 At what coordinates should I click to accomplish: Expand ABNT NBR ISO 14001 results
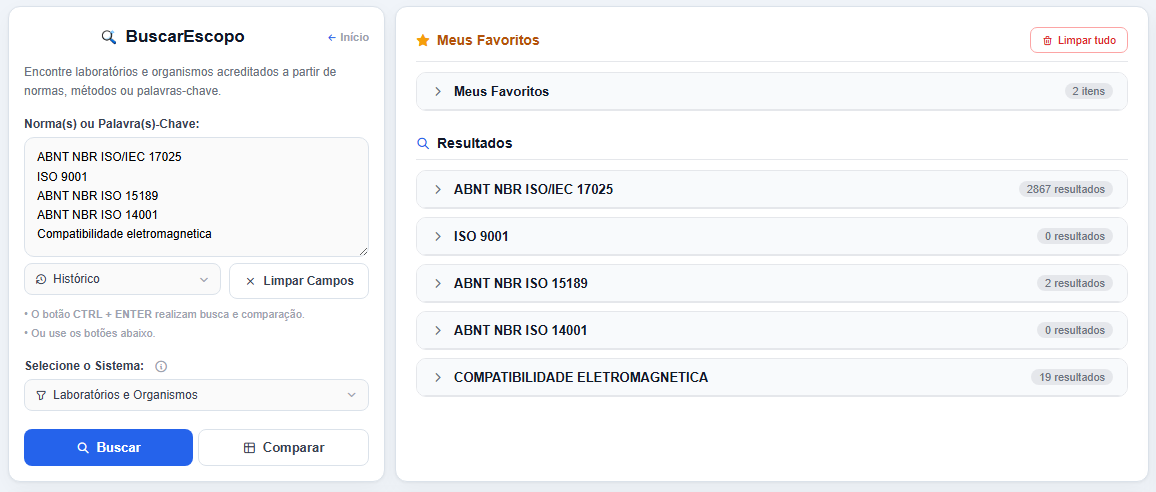pyautogui.click(x=772, y=330)
